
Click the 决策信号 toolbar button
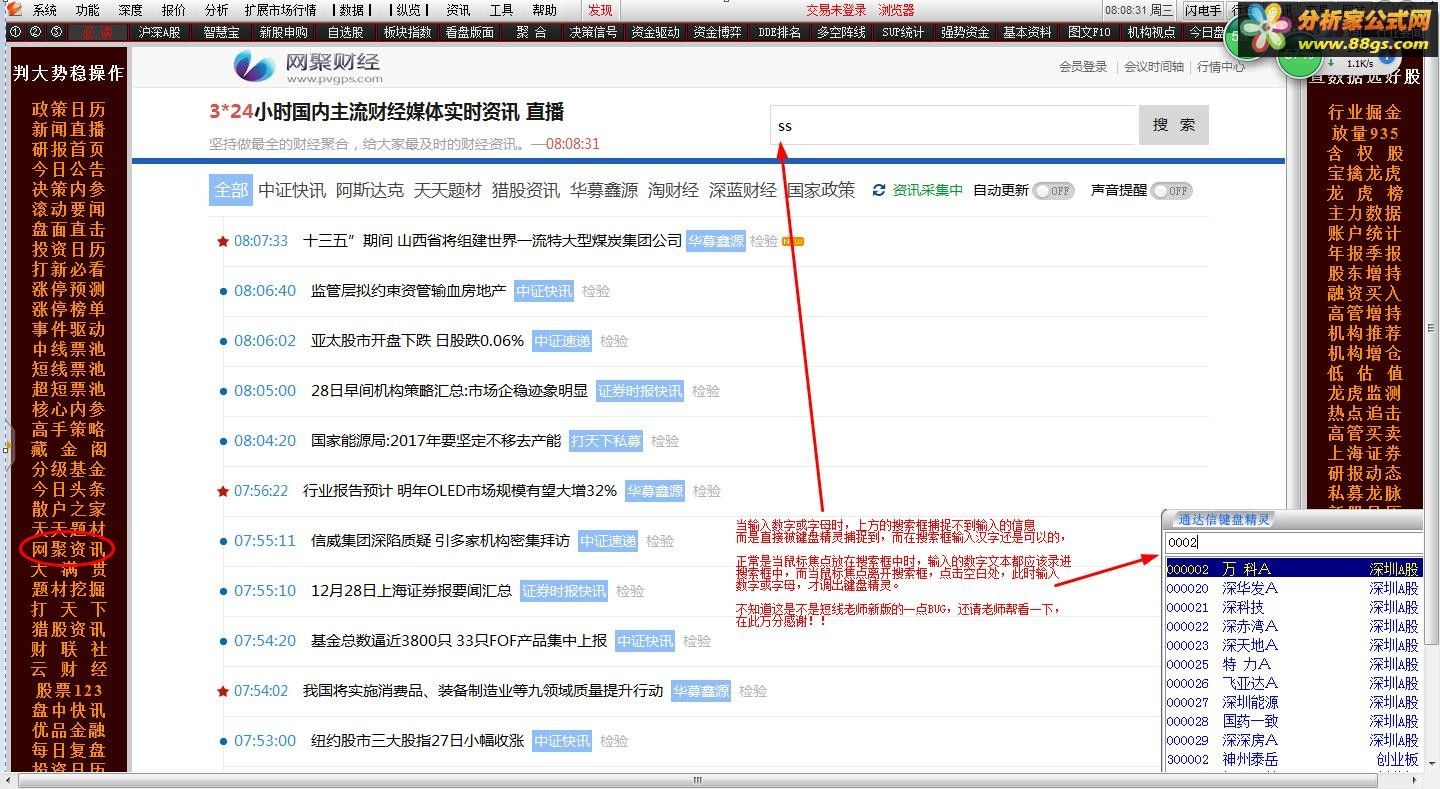click(593, 32)
